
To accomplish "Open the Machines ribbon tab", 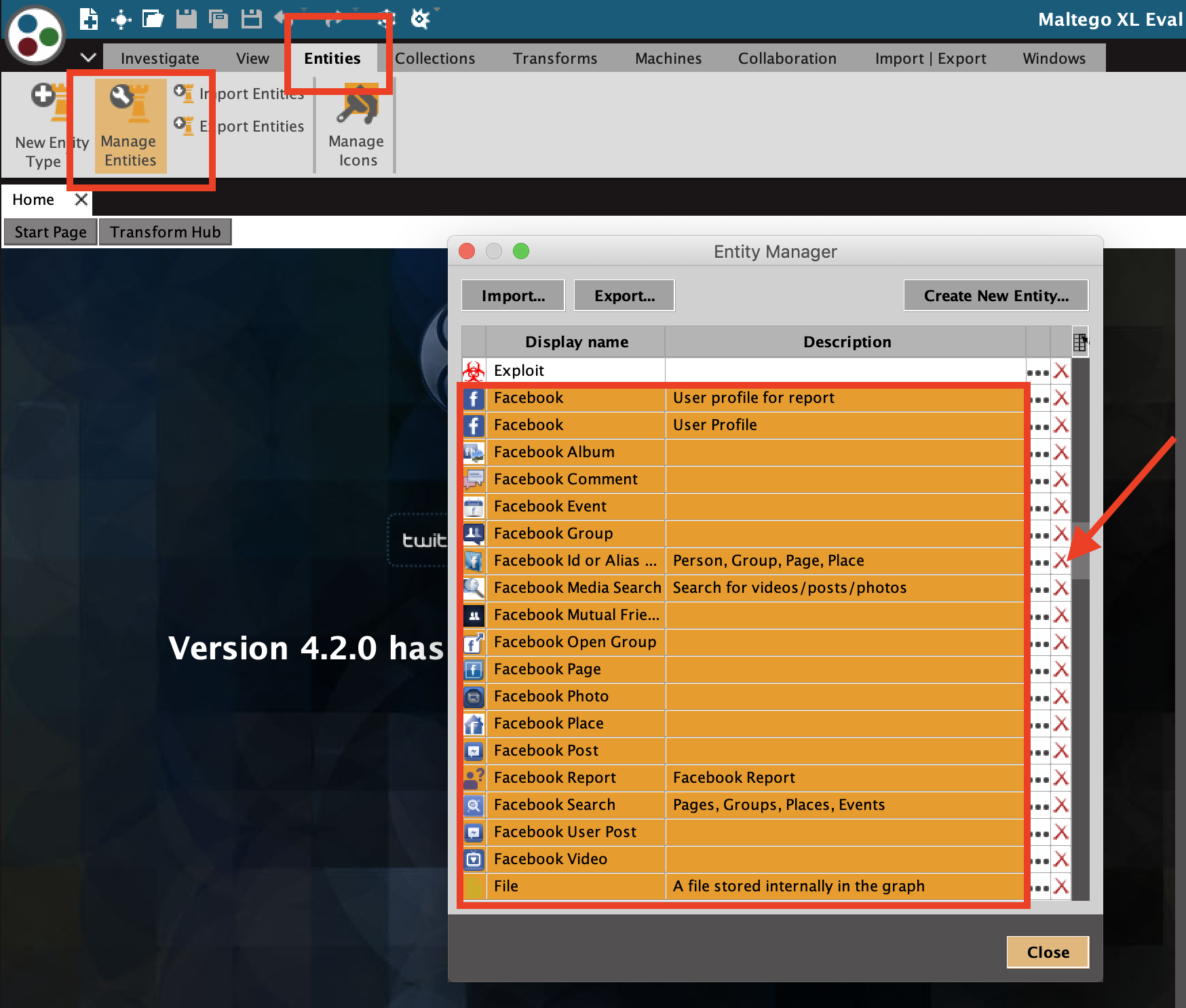I will (668, 58).
